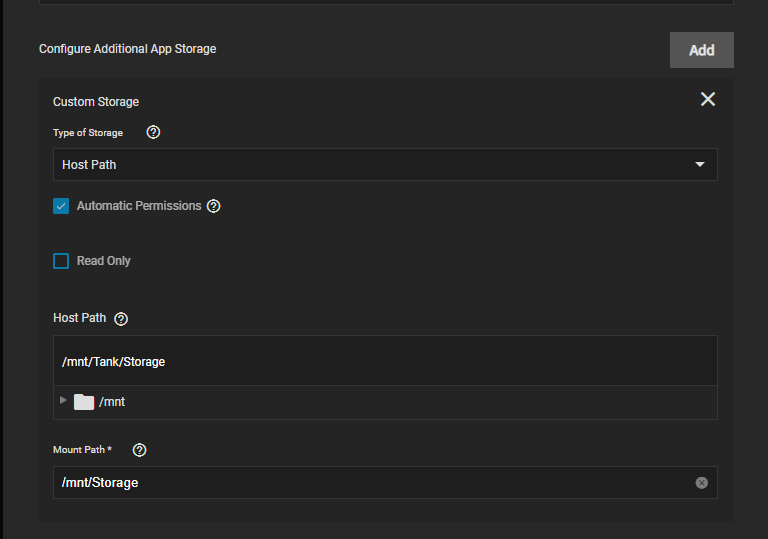The height and width of the screenshot is (539, 768).
Task: Open help for Mount Path
Action: [x=140, y=450]
